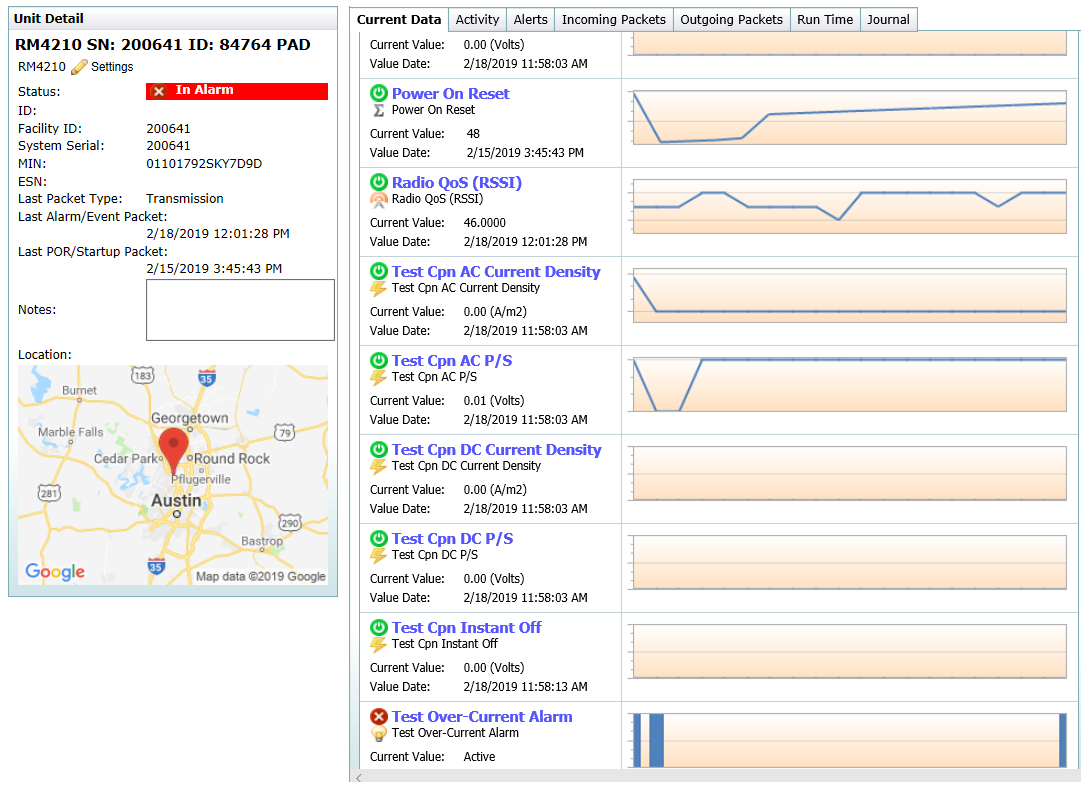Click the red In Alarm status X icon
Viewport: 1081px width, 786px height.
click(158, 91)
